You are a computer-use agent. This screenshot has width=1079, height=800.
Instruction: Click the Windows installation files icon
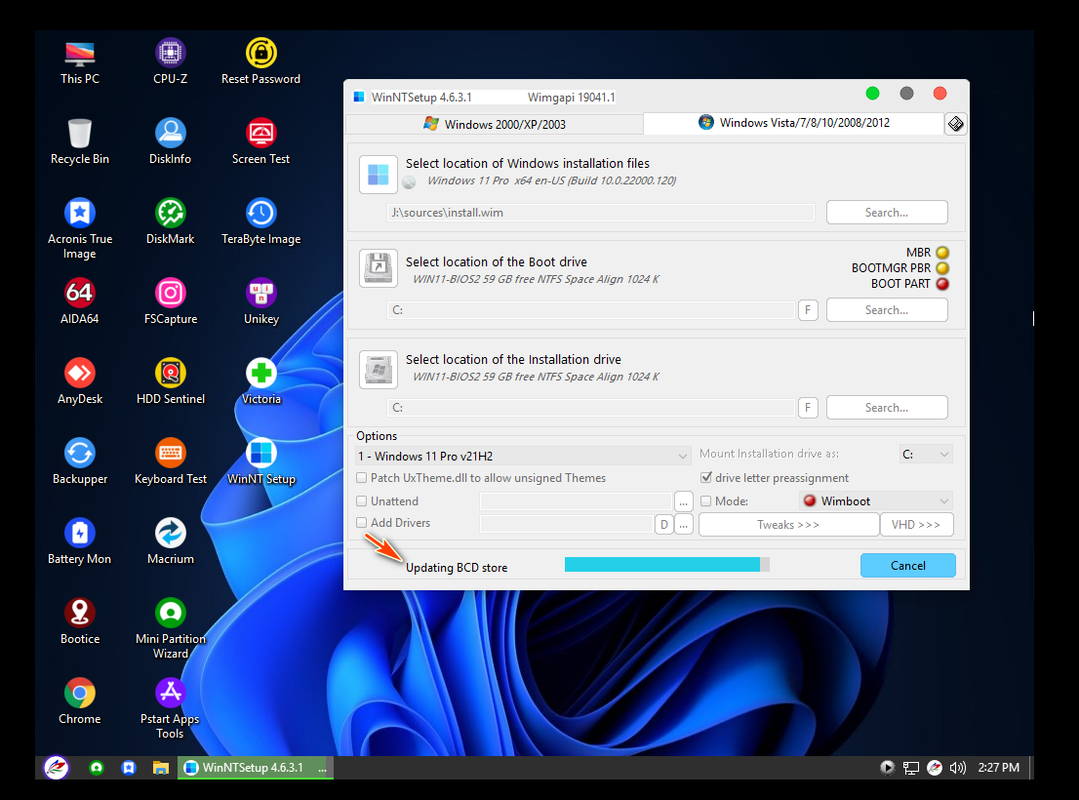tap(378, 174)
